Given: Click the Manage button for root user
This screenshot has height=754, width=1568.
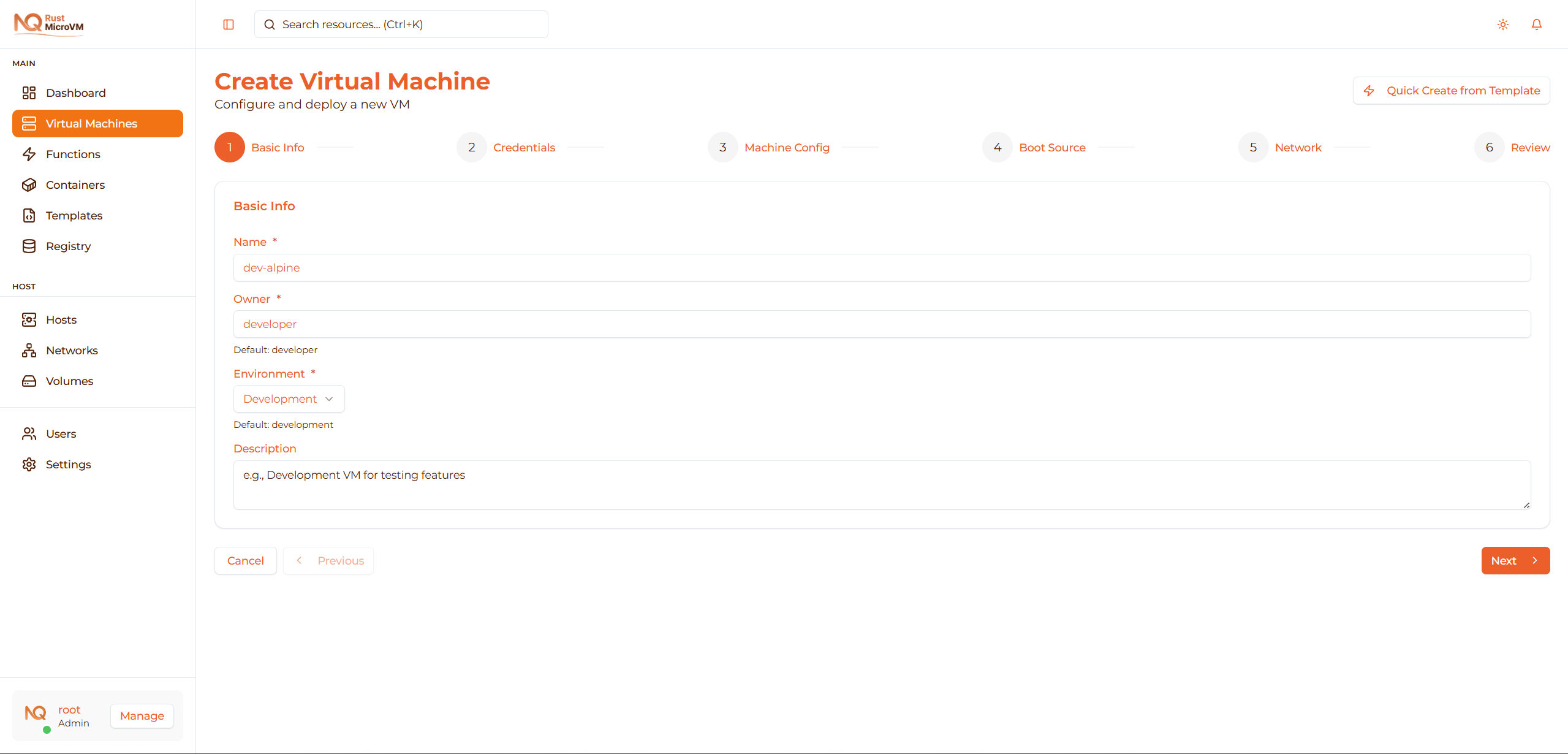Looking at the screenshot, I should 142,715.
